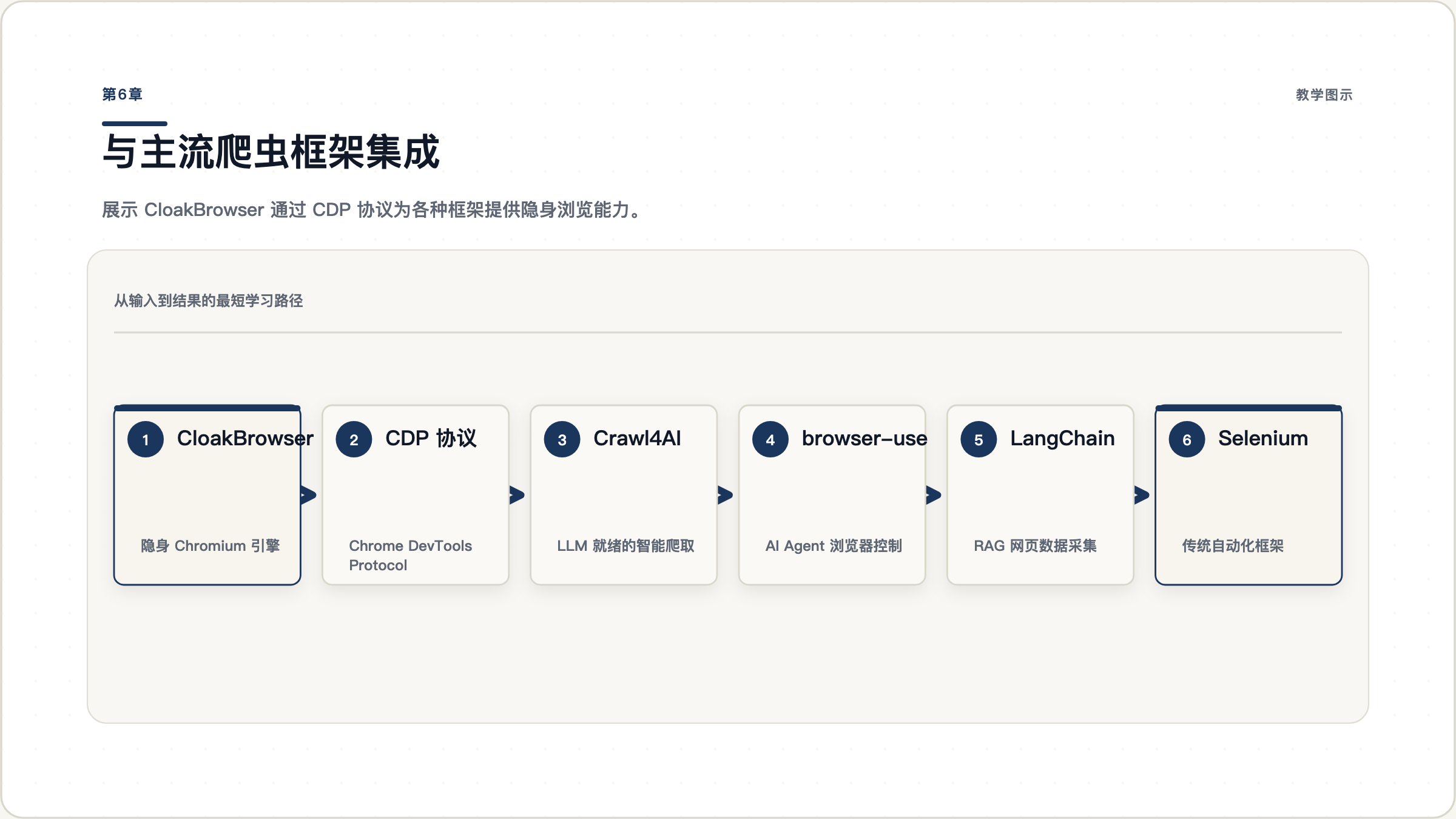Select the Selenium card title
The height and width of the screenshot is (819, 1456).
1263,438
